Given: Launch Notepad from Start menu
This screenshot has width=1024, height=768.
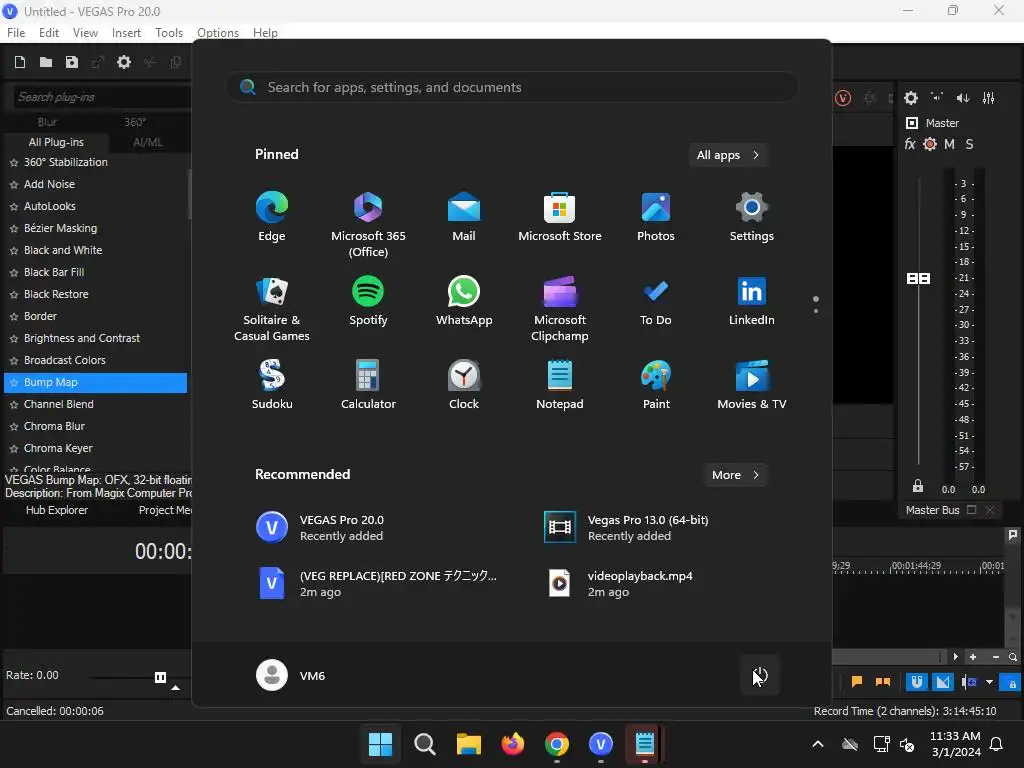Looking at the screenshot, I should (560, 385).
